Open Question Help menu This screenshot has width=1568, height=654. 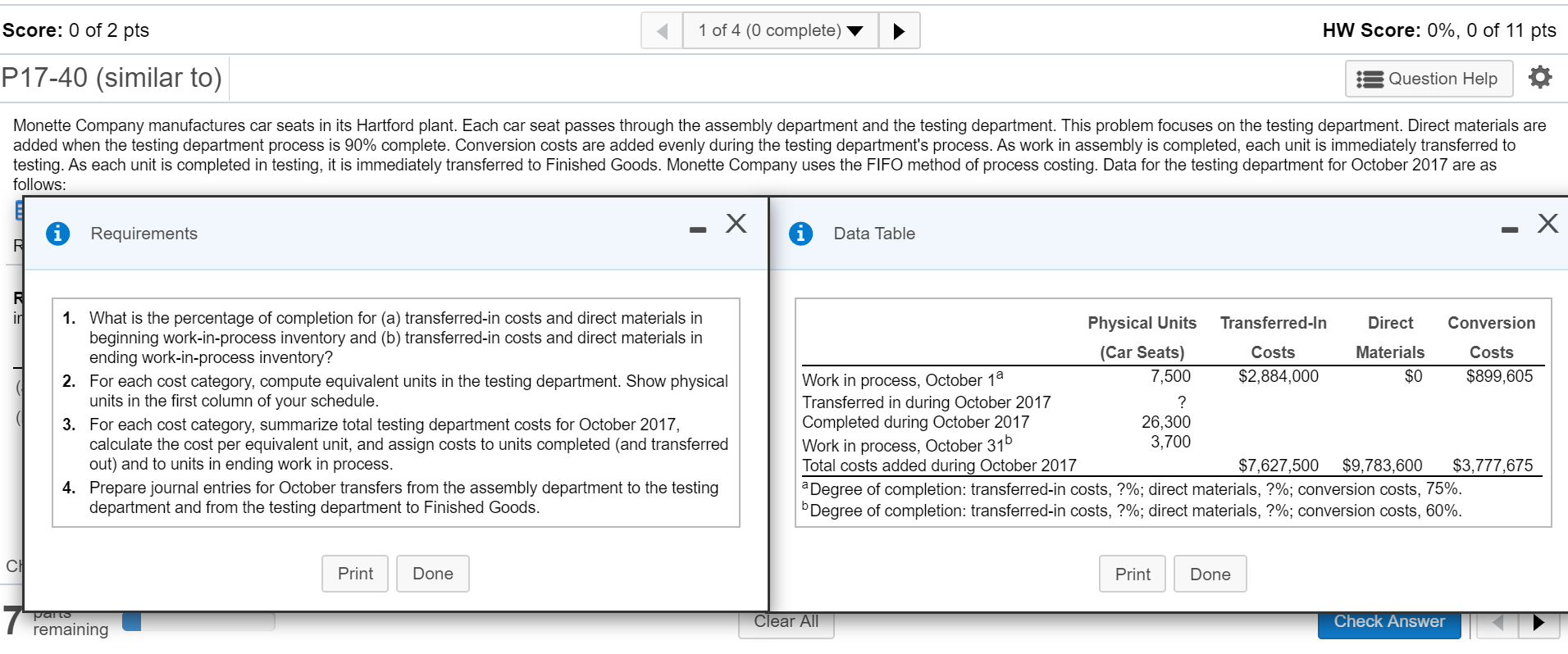[1429, 79]
